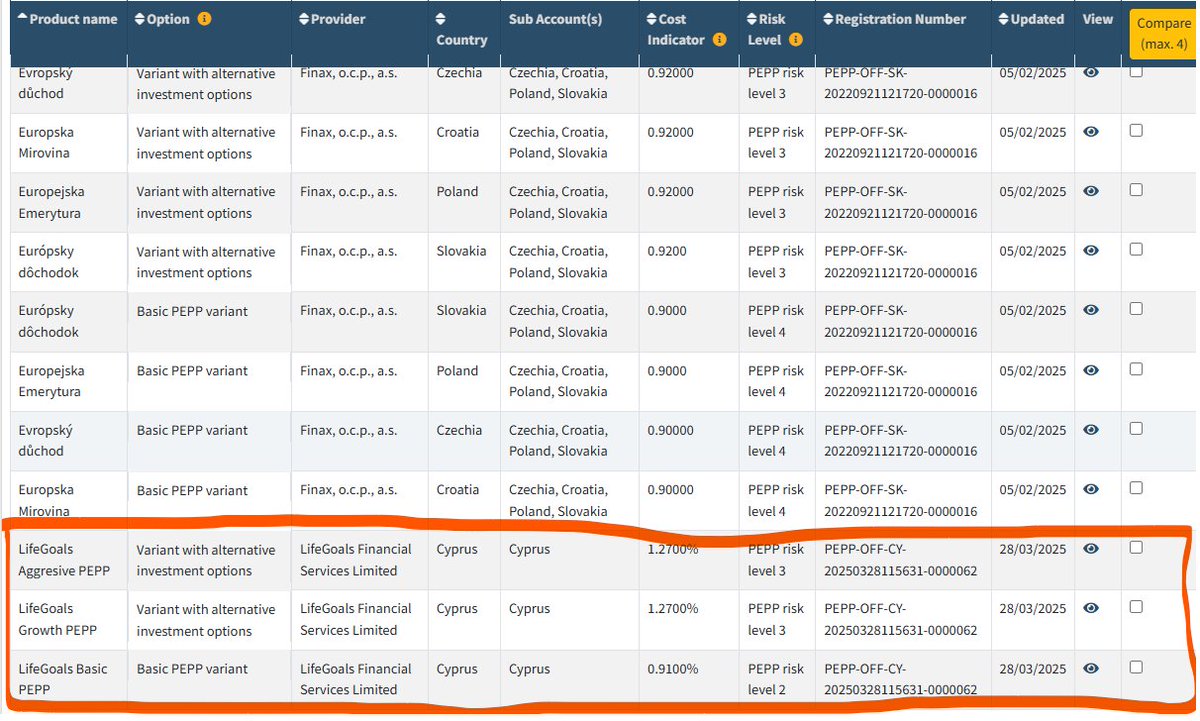Click the eye icon for LifeGoals Basic PEPP
This screenshot has width=1200, height=721.
point(1091,668)
